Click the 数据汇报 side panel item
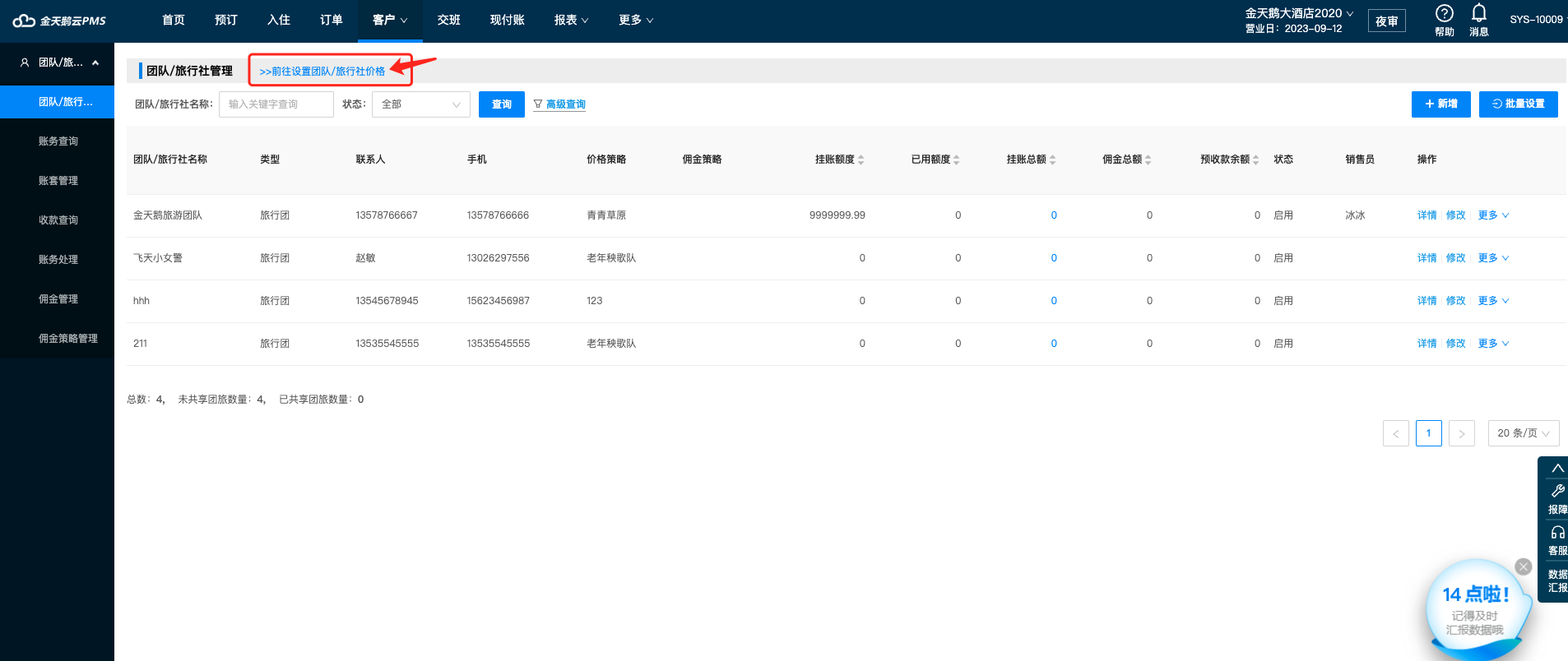1568x661 pixels. [x=1557, y=580]
